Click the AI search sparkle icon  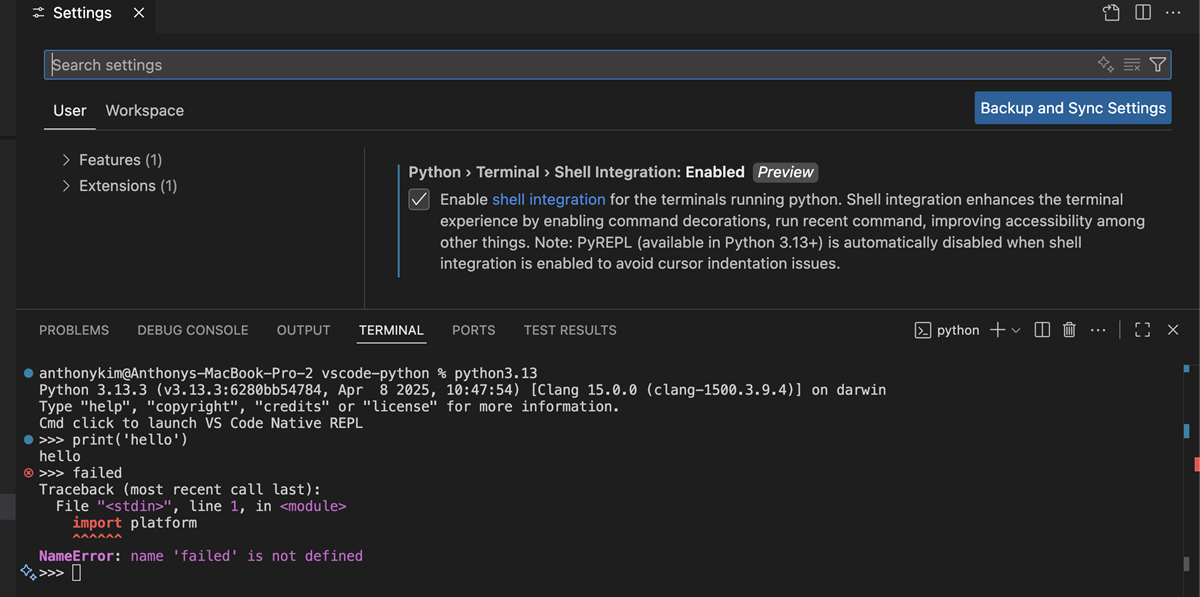[1105, 64]
